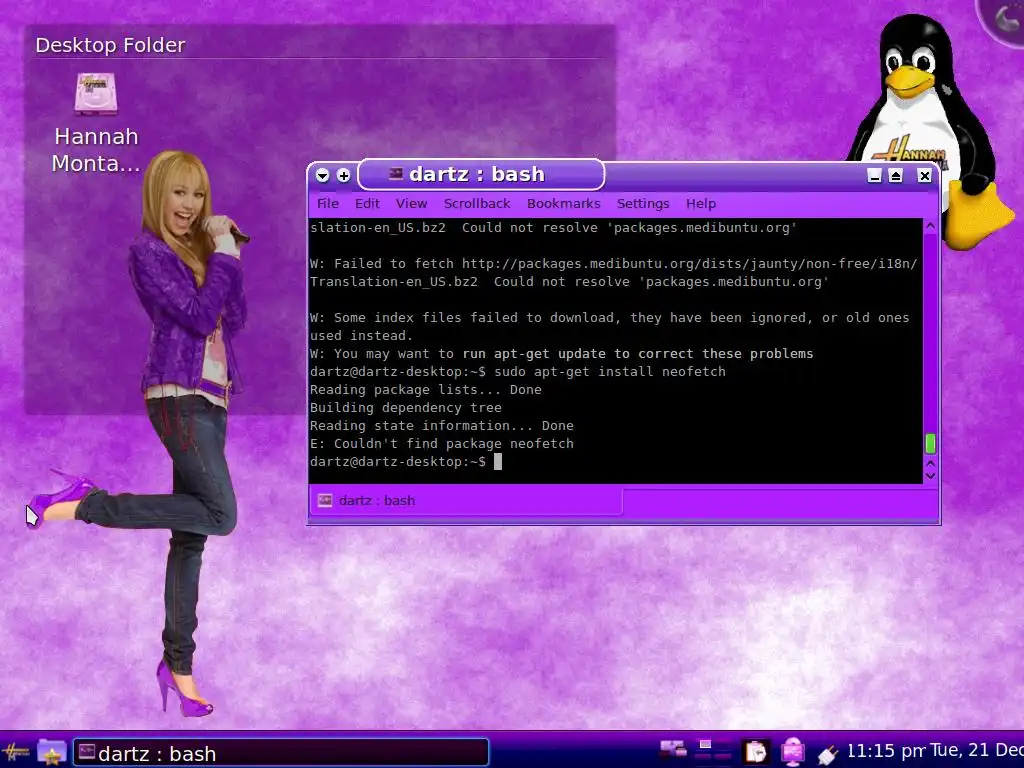The height and width of the screenshot is (768, 1024).
Task: Click the 'Desktop Folder' widget title
Action: coord(110,45)
